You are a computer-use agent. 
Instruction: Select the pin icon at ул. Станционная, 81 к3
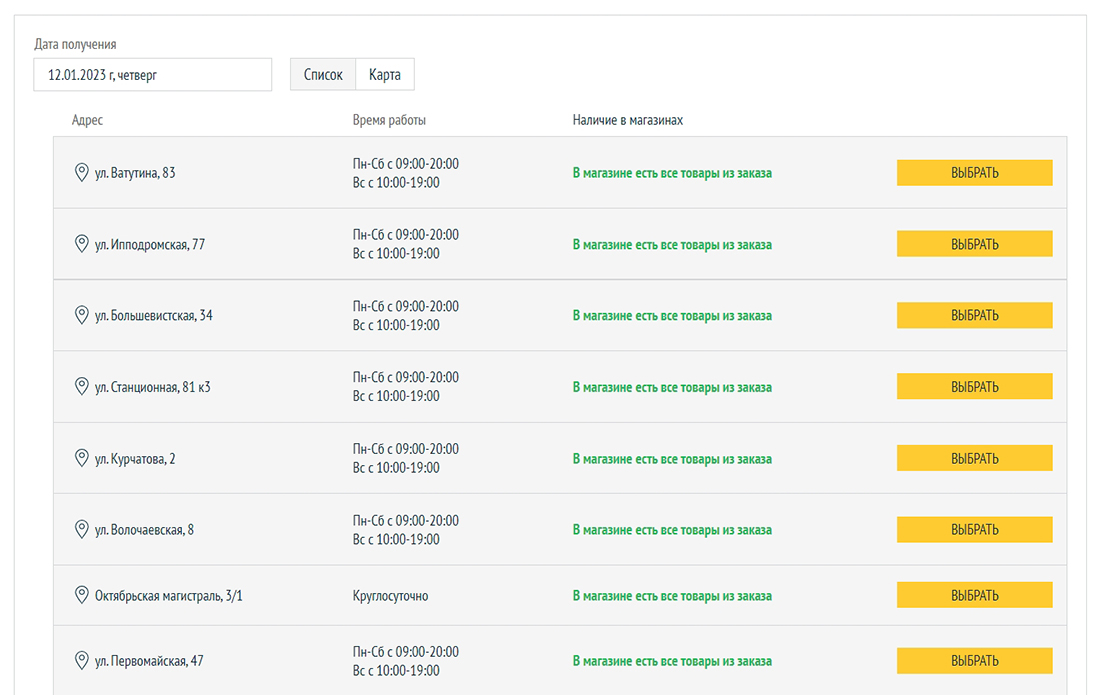tap(82, 387)
